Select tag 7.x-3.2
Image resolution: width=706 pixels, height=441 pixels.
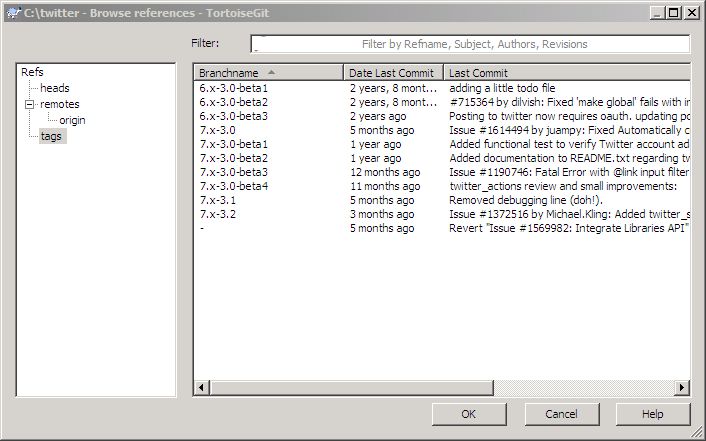pos(217,214)
